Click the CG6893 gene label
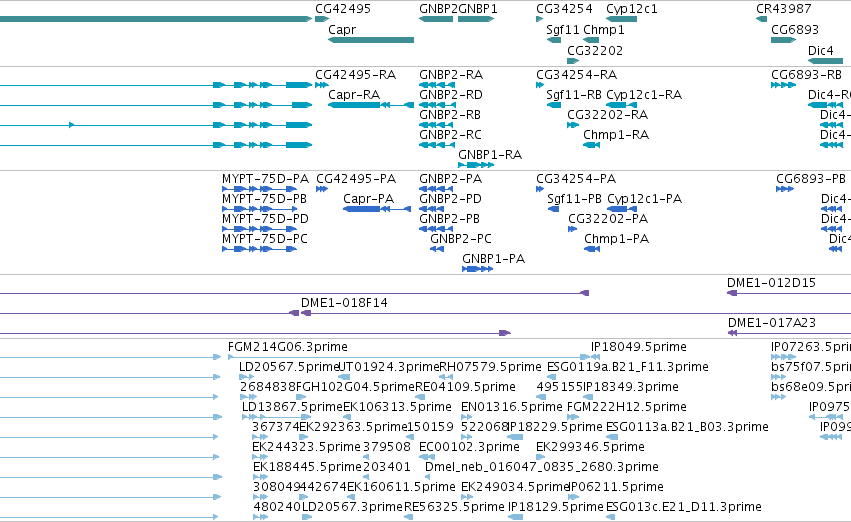 pyautogui.click(x=795, y=30)
